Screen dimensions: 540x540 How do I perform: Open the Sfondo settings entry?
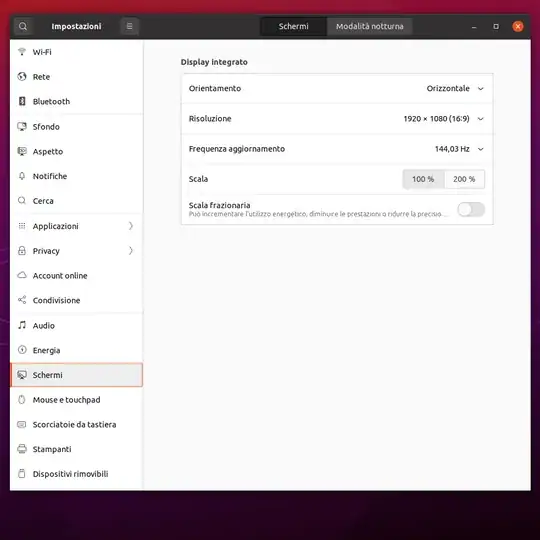(76, 127)
